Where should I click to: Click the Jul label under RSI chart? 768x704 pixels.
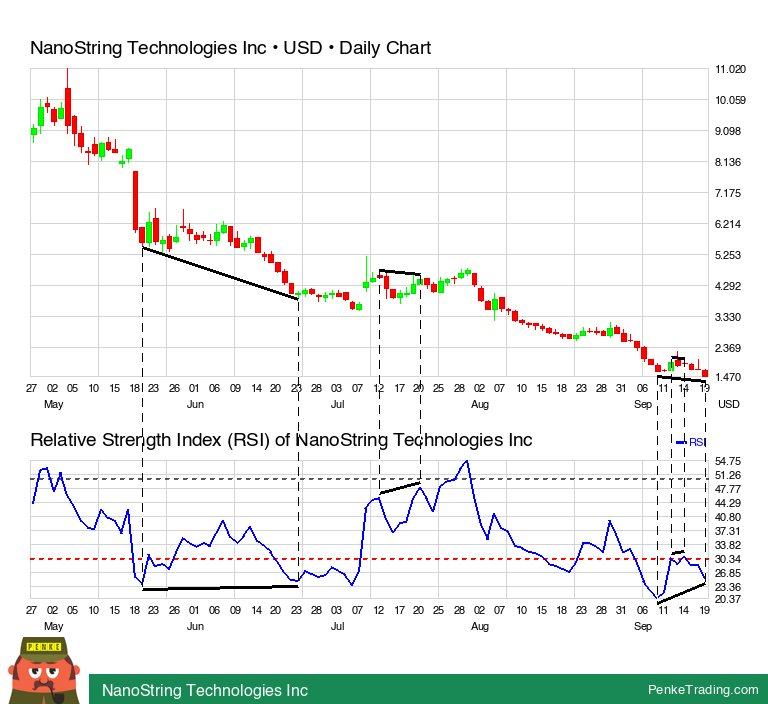337,627
